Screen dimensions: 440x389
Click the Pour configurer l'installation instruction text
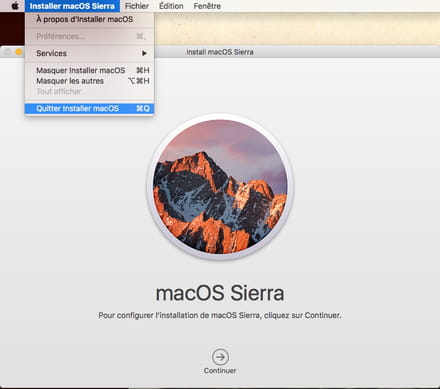220,315
